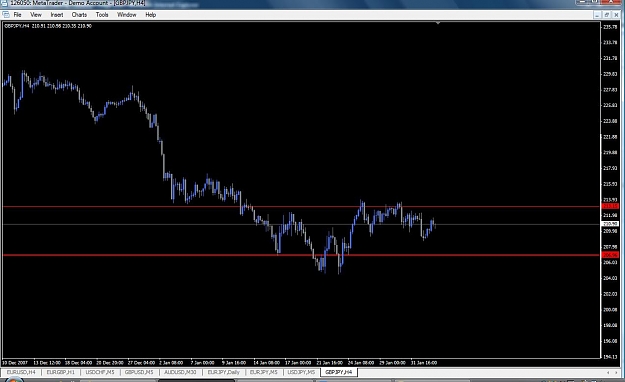The height and width of the screenshot is (382, 625).
Task: Open the Help menu
Action: pos(151,15)
